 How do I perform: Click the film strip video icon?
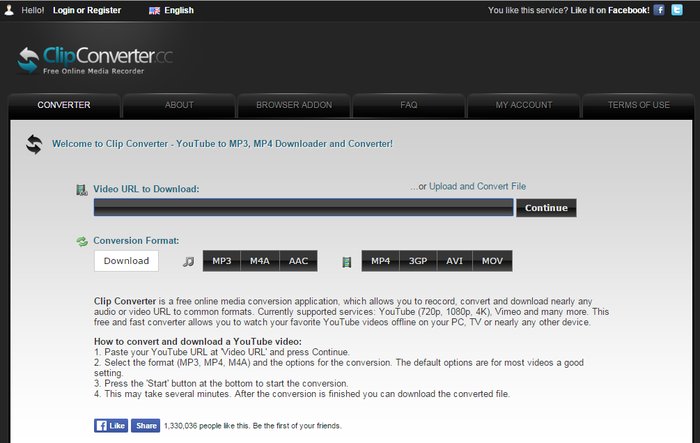click(346, 262)
